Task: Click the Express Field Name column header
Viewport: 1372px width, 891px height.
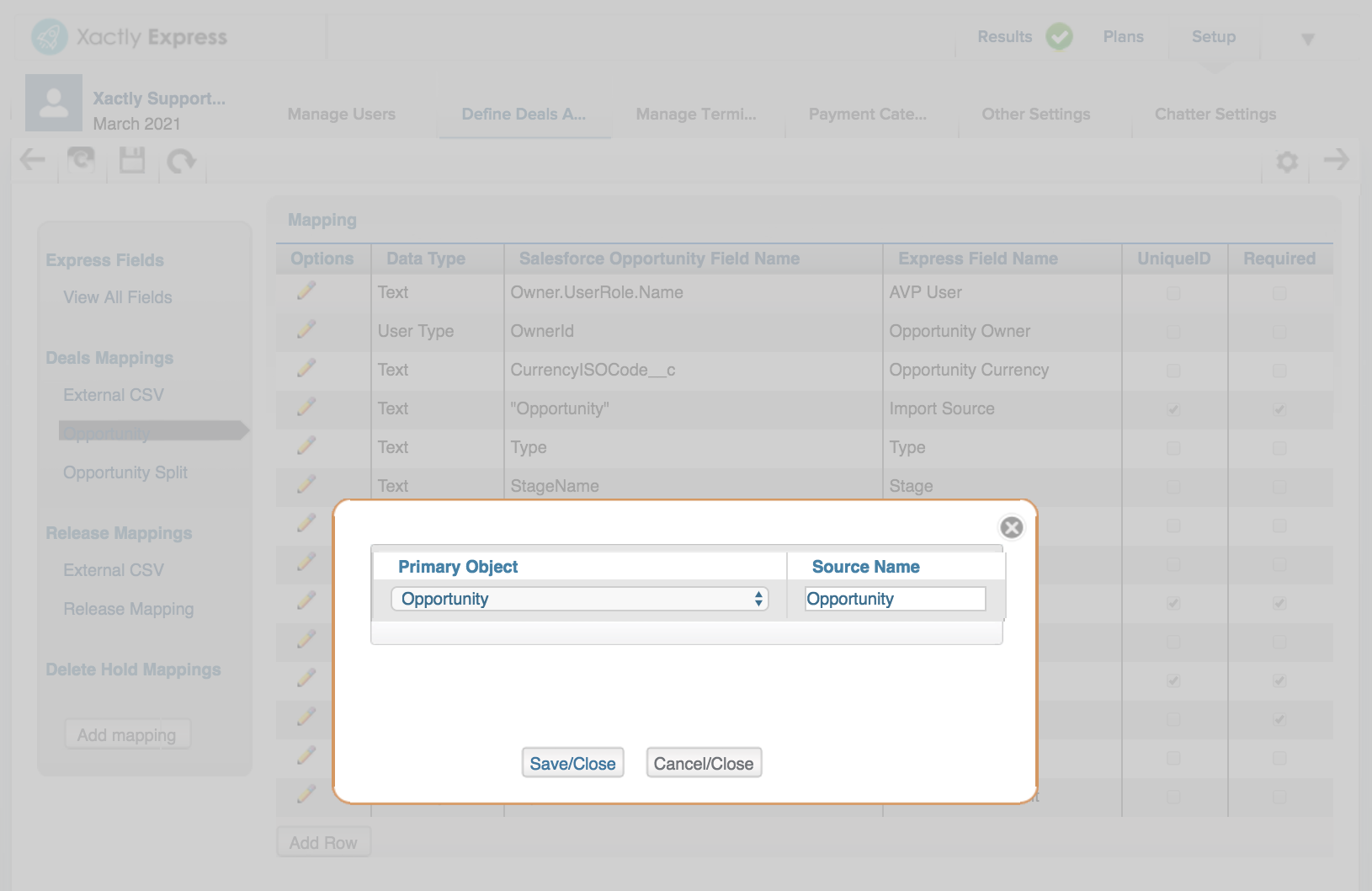Action: pyautogui.click(x=978, y=259)
